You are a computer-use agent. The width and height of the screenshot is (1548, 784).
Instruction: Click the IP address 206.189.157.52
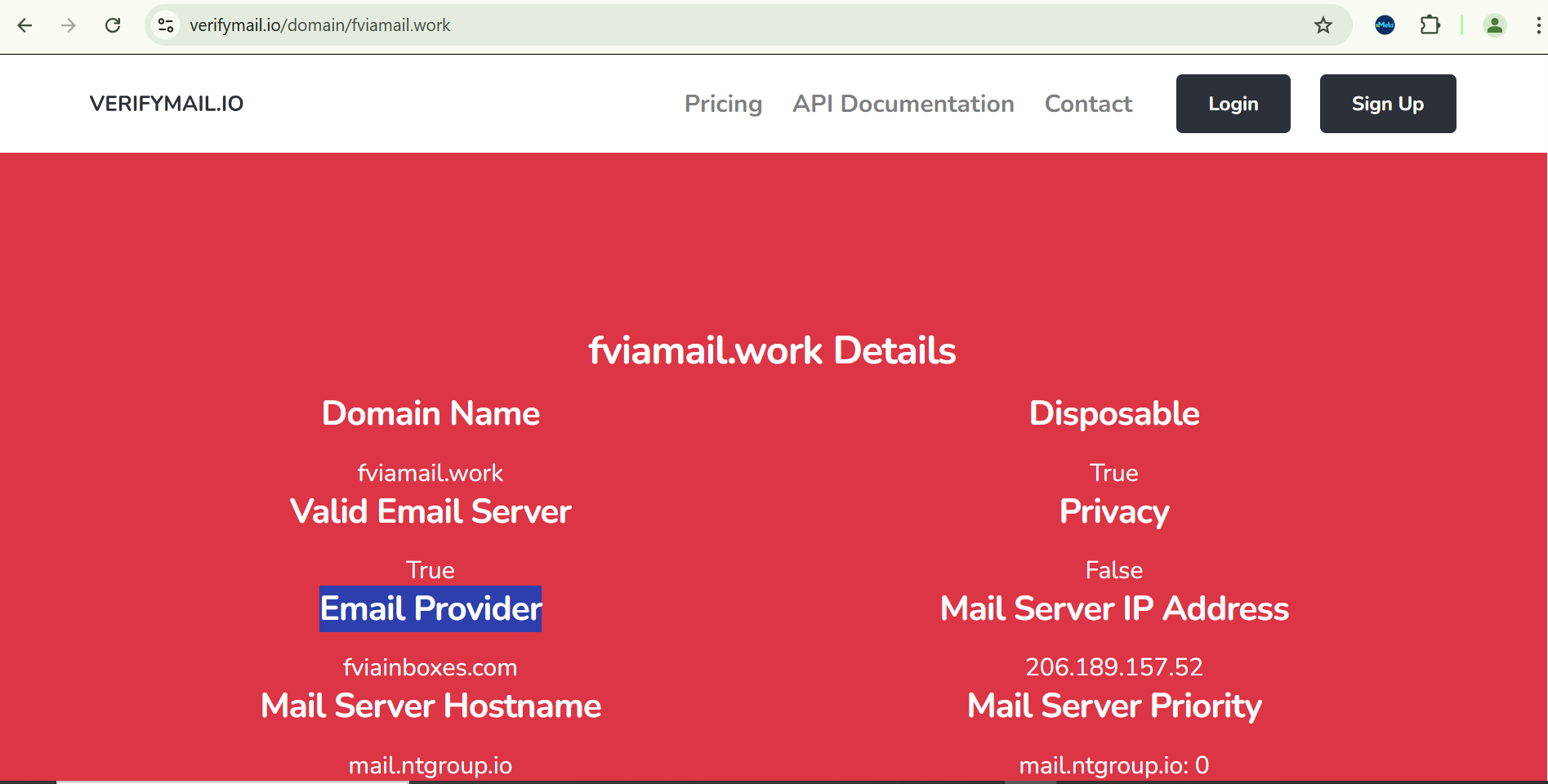click(1114, 667)
